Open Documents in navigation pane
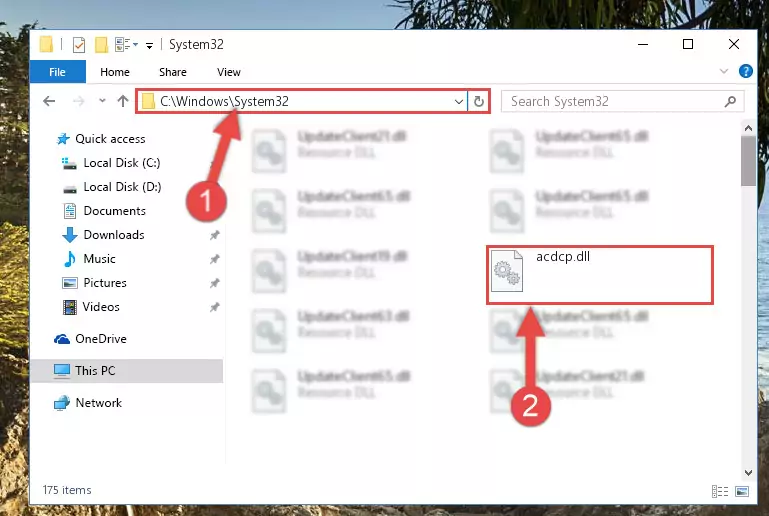The image size is (769, 516). point(114,211)
